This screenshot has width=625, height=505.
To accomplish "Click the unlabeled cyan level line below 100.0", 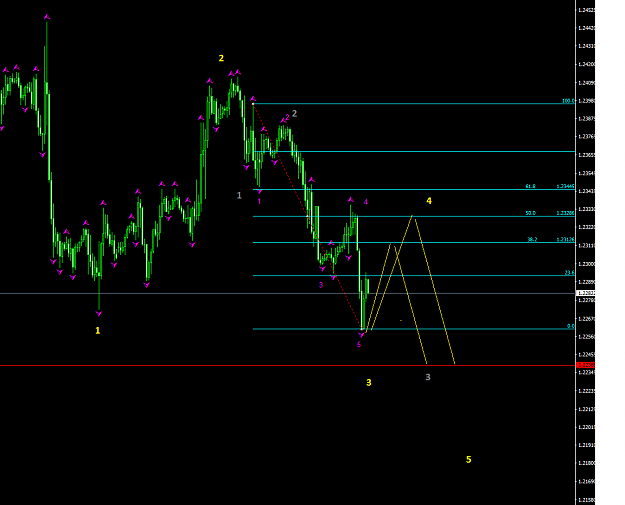I will tap(414, 151).
